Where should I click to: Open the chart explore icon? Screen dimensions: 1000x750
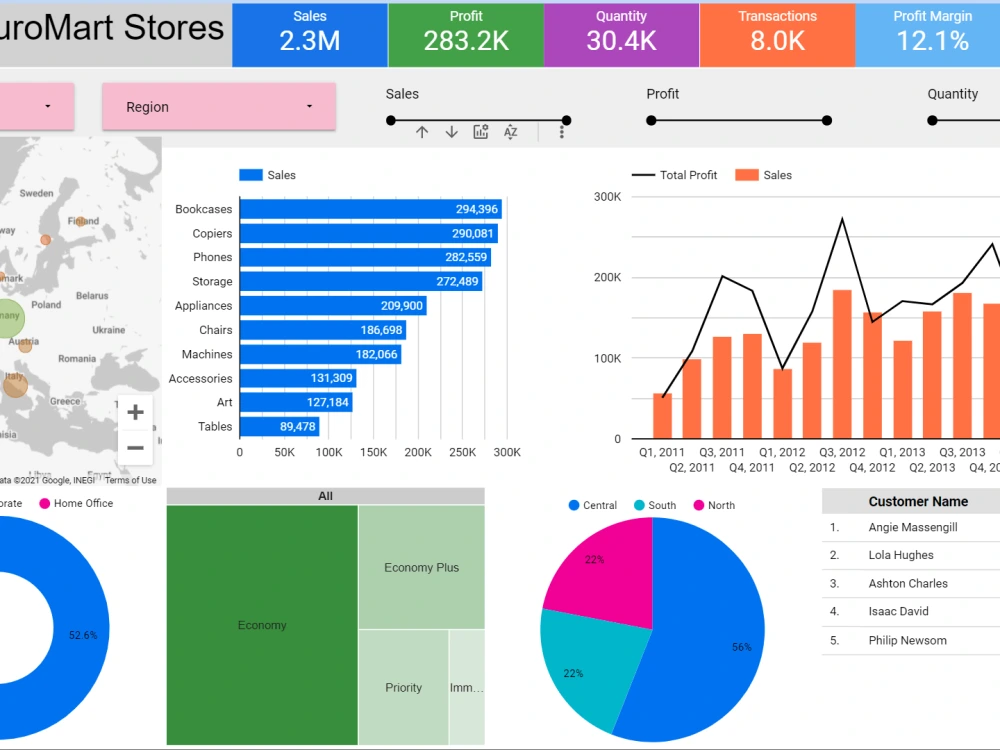pyautogui.click(x=481, y=132)
